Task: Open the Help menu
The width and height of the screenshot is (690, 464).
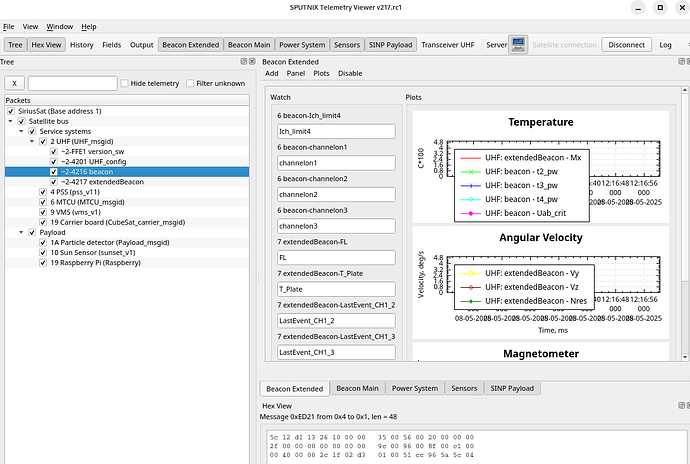Action: tap(89, 26)
